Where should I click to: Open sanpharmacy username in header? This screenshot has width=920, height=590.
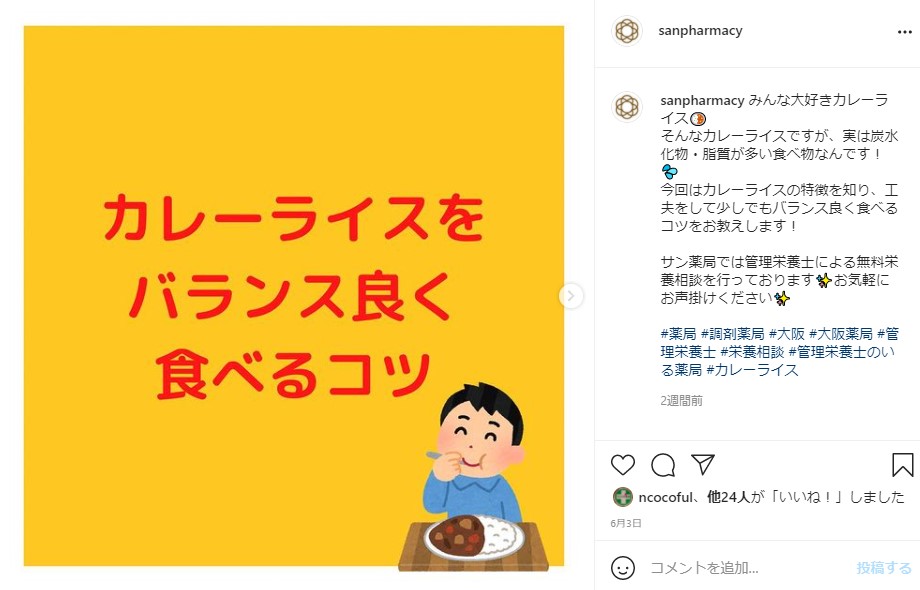click(x=700, y=30)
